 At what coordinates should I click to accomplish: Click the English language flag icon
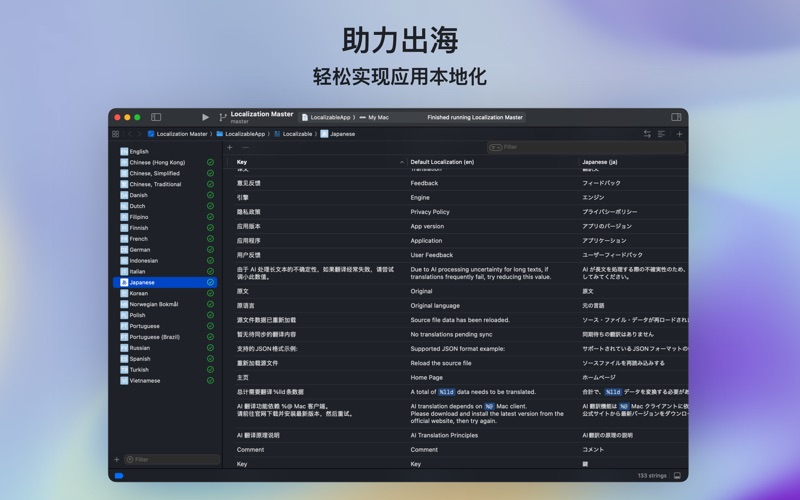pyautogui.click(x=124, y=152)
